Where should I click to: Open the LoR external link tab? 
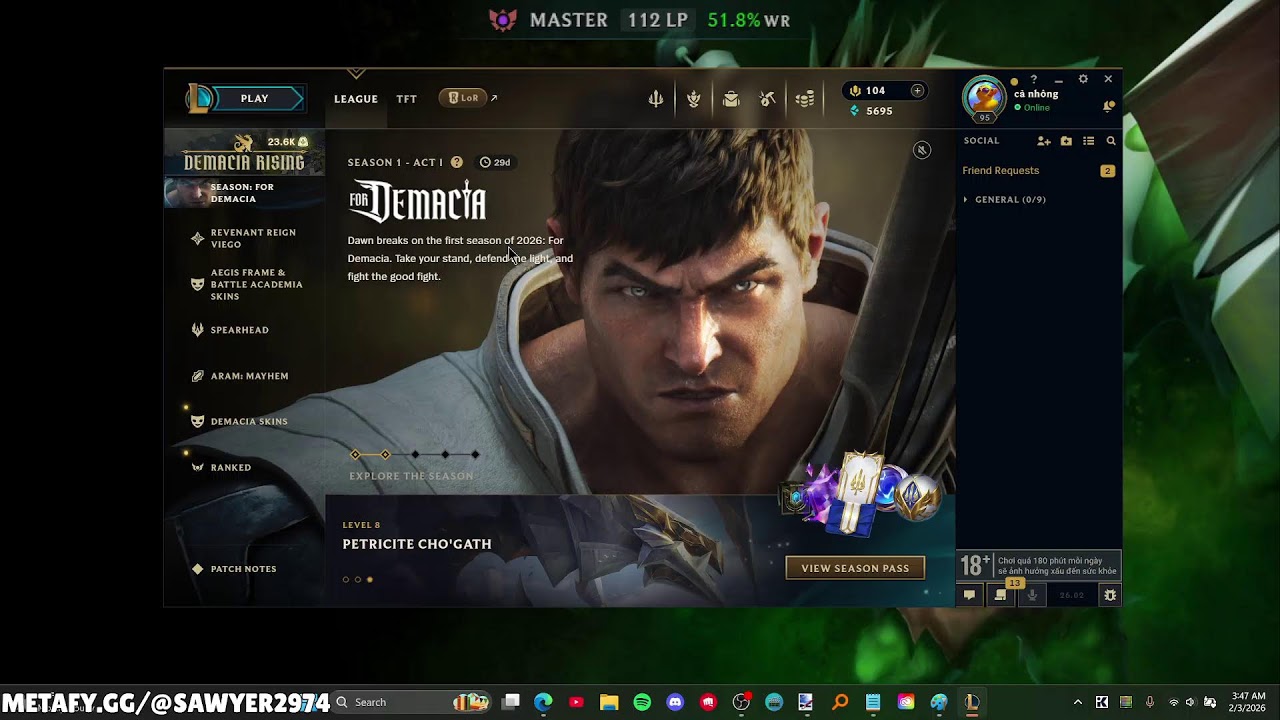coord(467,98)
